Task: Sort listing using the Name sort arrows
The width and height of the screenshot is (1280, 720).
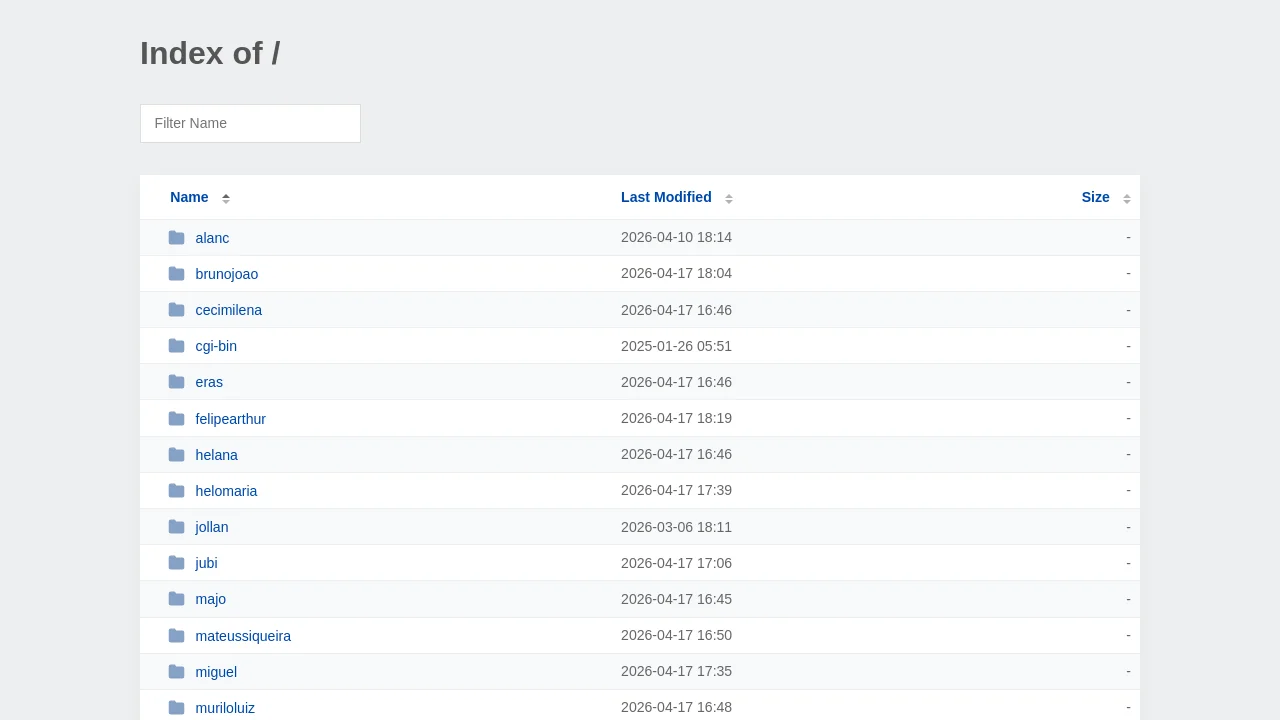Action: click(x=226, y=198)
